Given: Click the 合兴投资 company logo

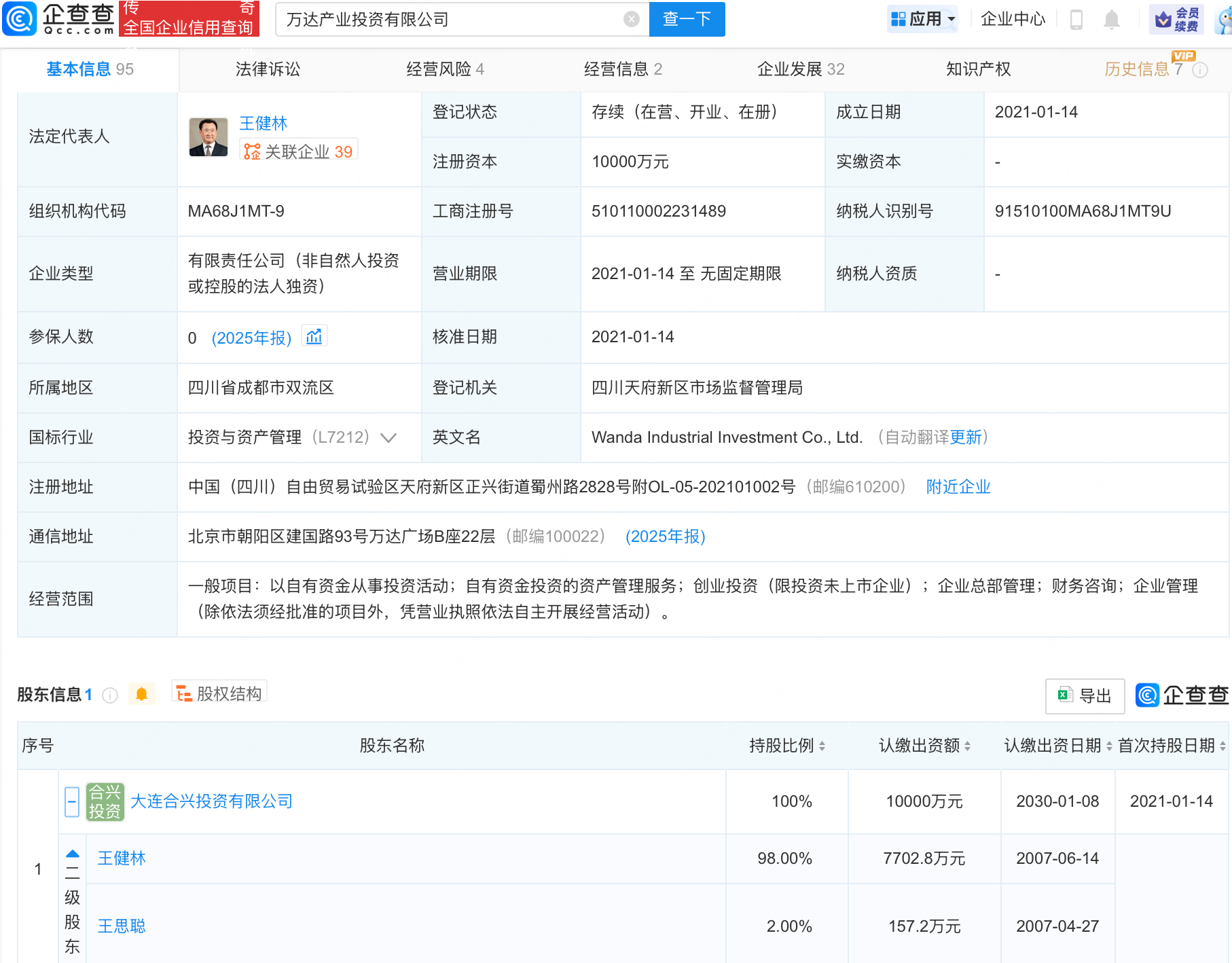Looking at the screenshot, I should [105, 801].
